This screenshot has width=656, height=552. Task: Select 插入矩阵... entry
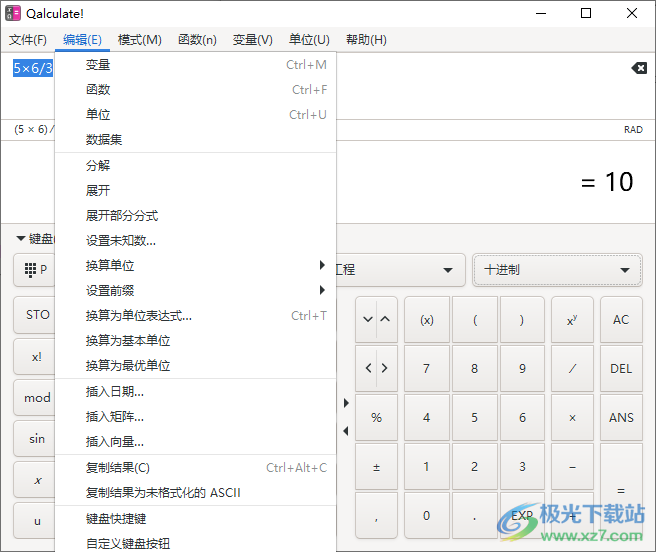pyautogui.click(x=196, y=416)
